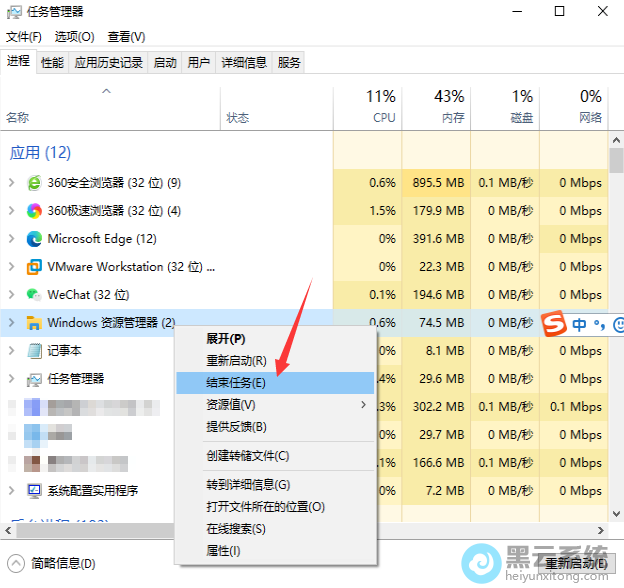Click the 记事本 notepad icon
The width and height of the screenshot is (624, 588).
pyautogui.click(x=34, y=351)
